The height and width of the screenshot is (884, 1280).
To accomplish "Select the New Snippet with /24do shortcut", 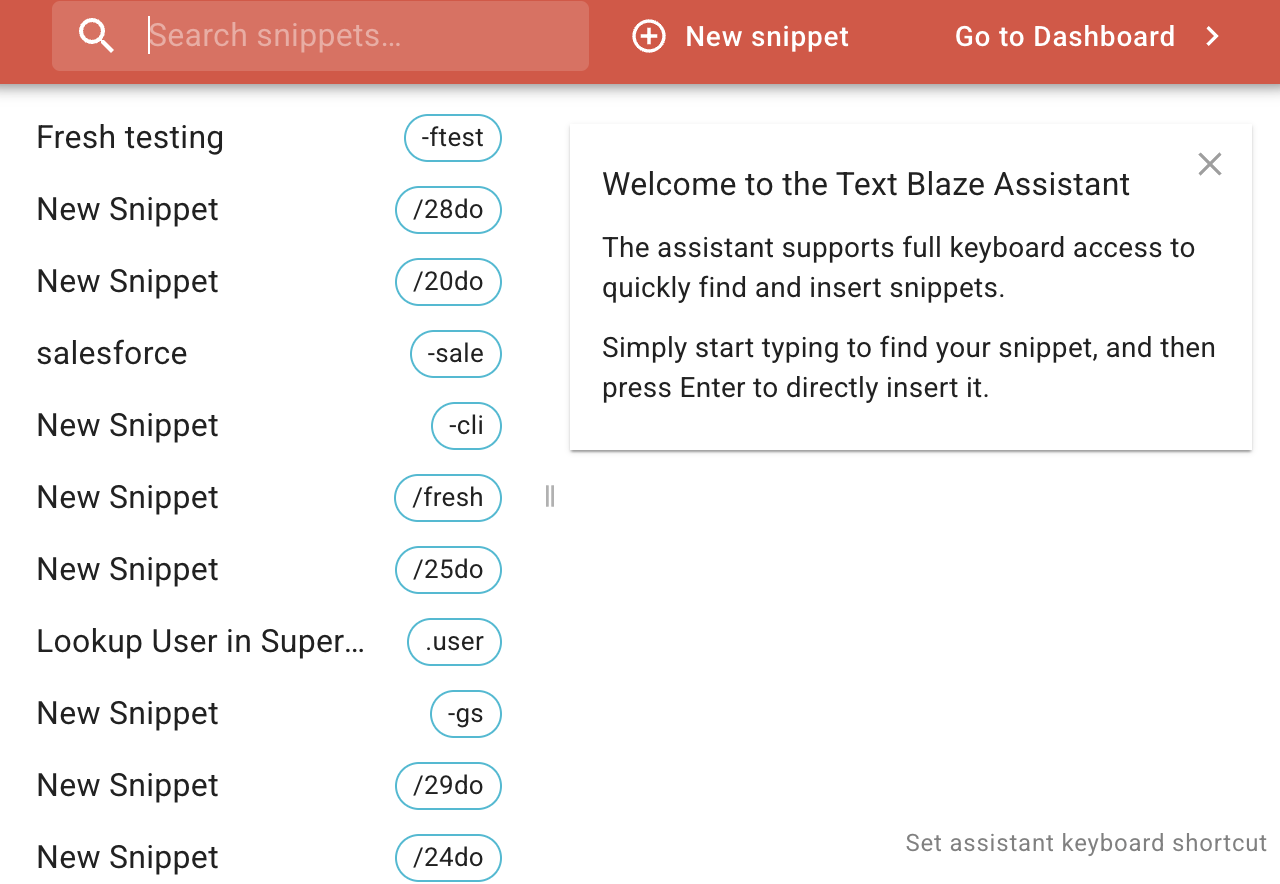I will 128,858.
